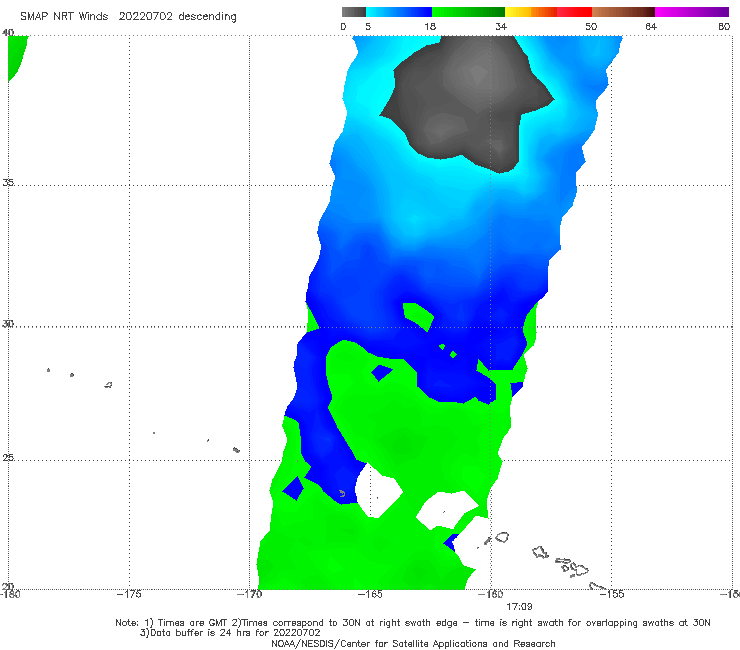Click the longitude label '-170'
The width and height of the screenshot is (740, 650).
(x=249, y=594)
